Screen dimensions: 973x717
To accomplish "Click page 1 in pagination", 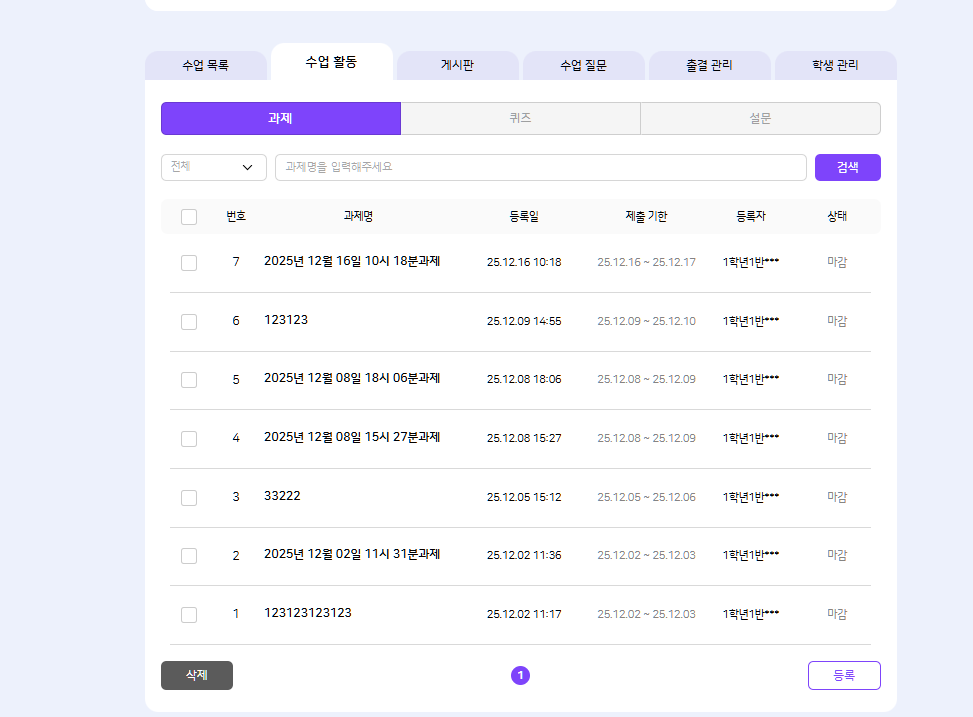I will coord(520,676).
